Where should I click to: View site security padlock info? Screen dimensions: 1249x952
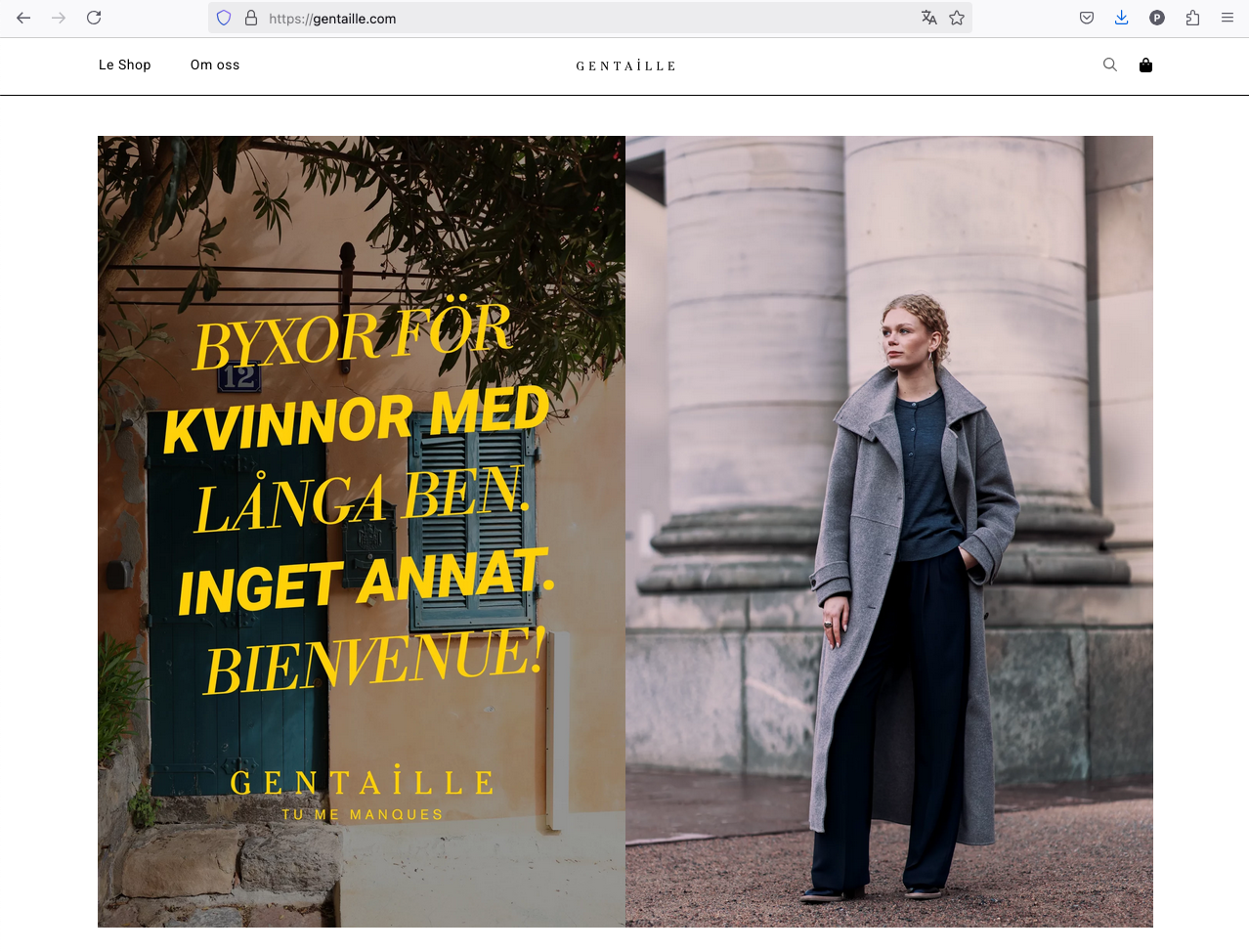(x=251, y=18)
